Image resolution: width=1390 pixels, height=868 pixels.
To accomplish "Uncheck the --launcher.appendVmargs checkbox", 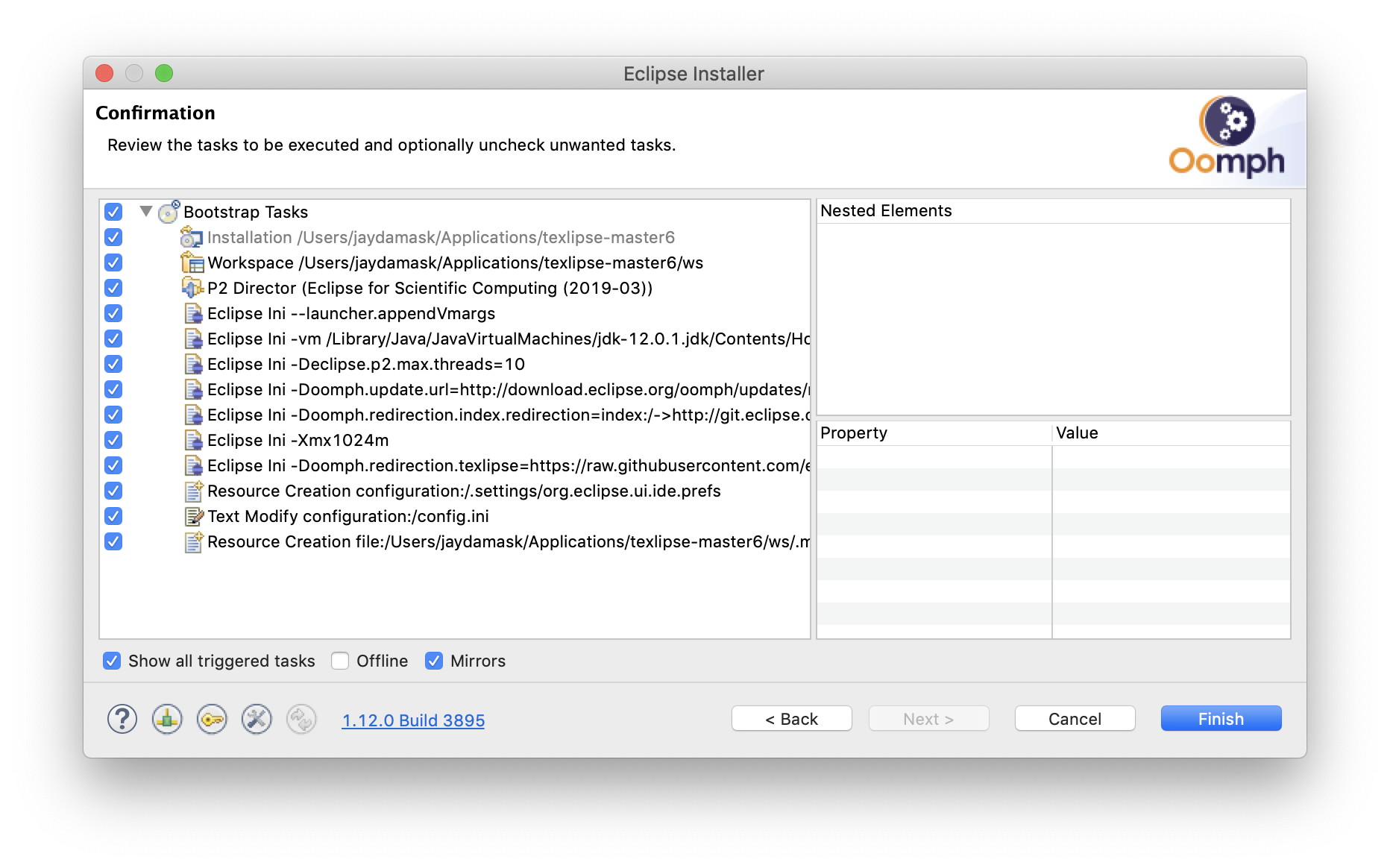I will (113, 313).
